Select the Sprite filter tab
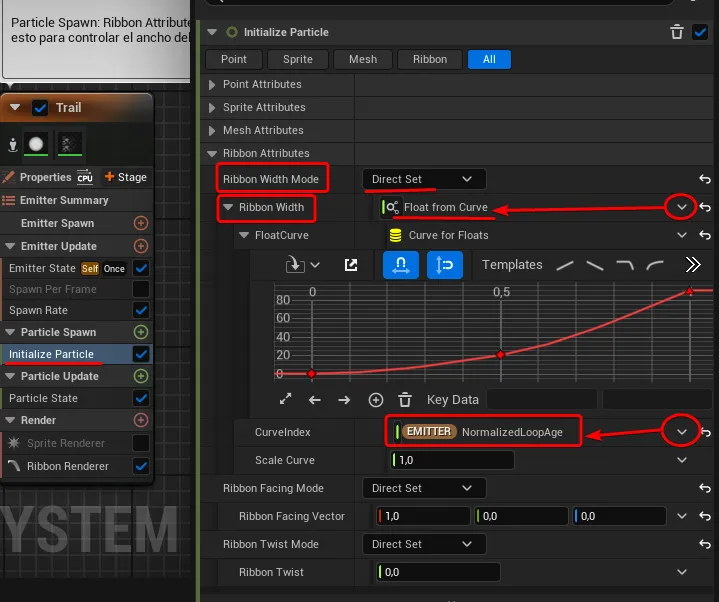The height and width of the screenshot is (602, 719). coord(298,60)
